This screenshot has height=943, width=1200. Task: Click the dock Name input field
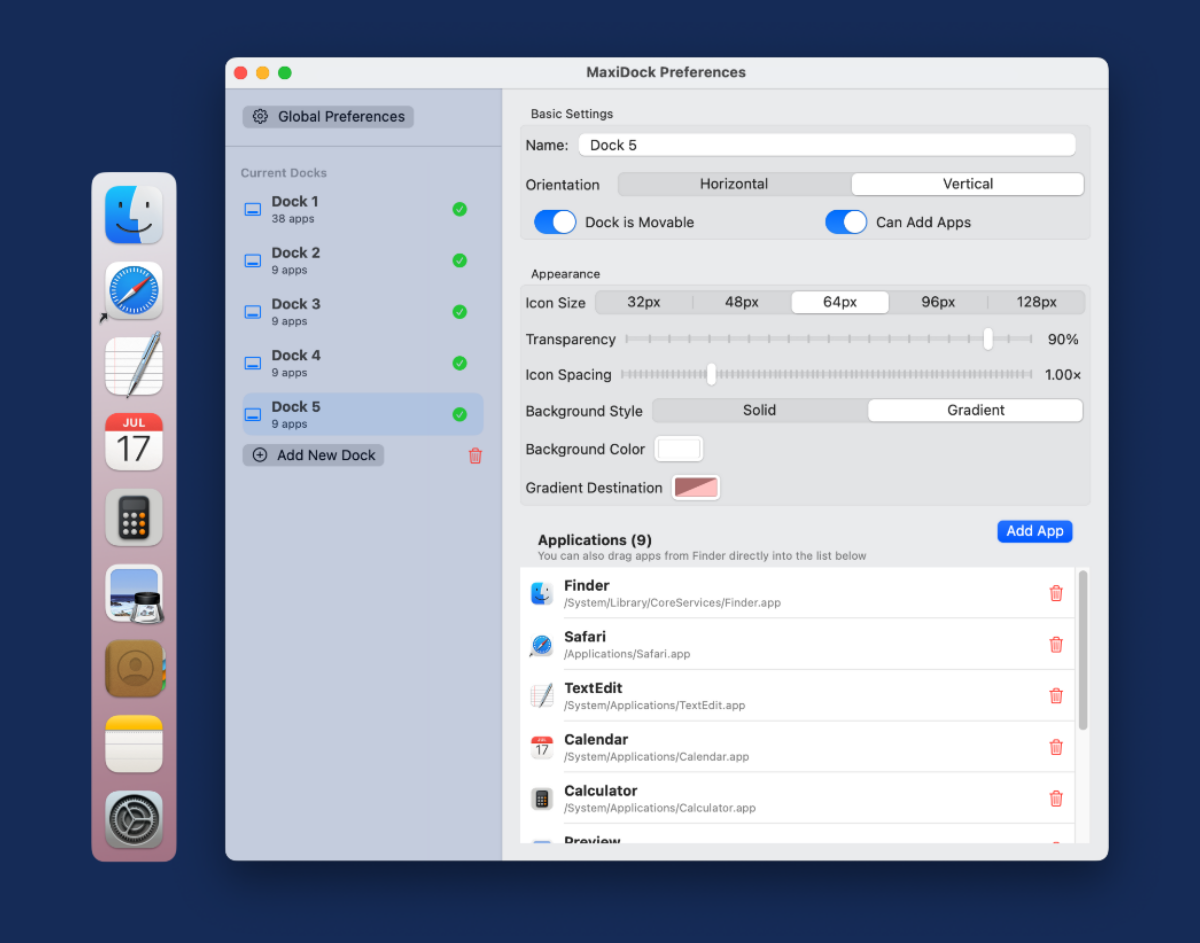tap(827, 145)
